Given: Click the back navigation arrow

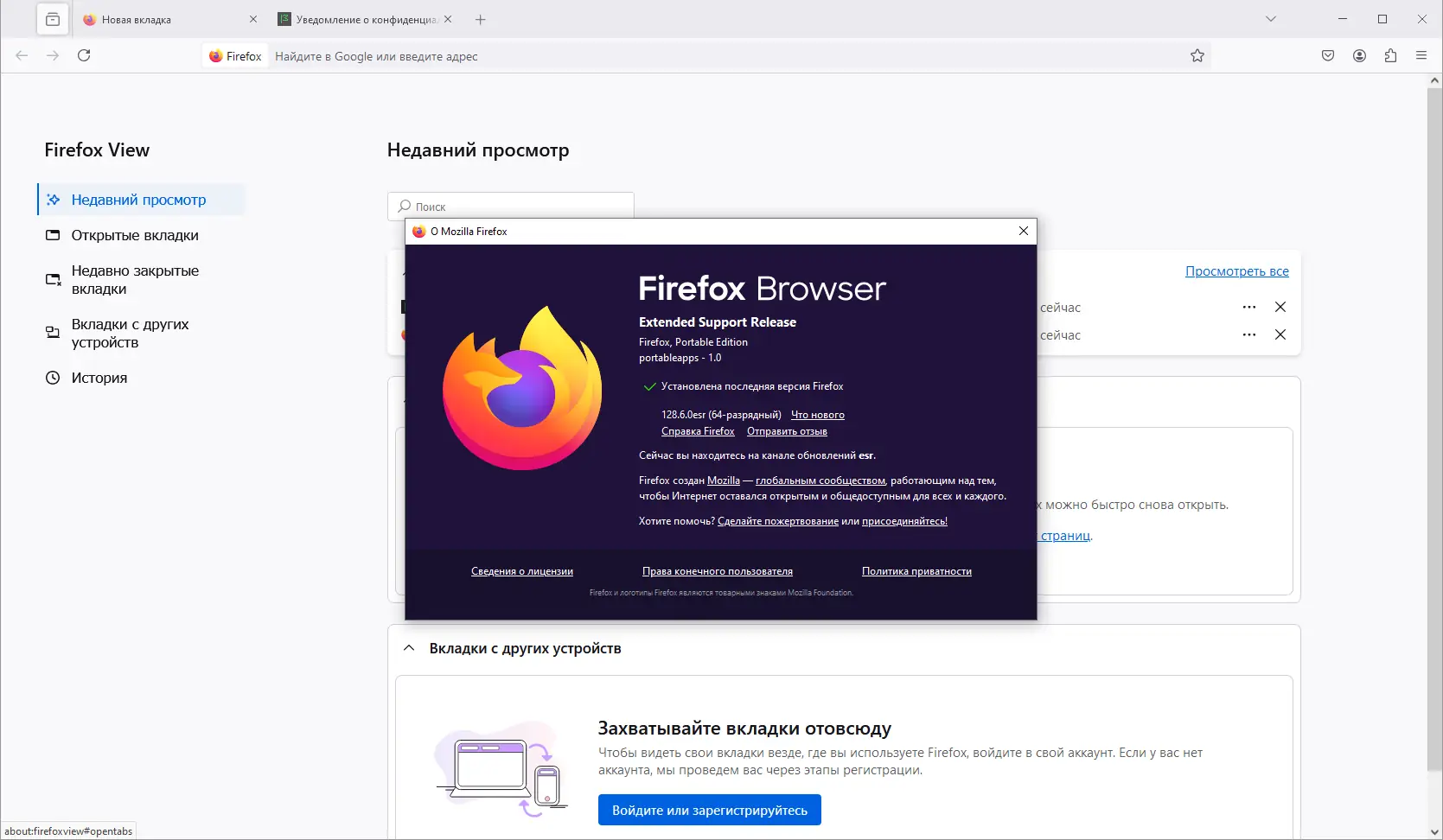Looking at the screenshot, I should [22, 54].
